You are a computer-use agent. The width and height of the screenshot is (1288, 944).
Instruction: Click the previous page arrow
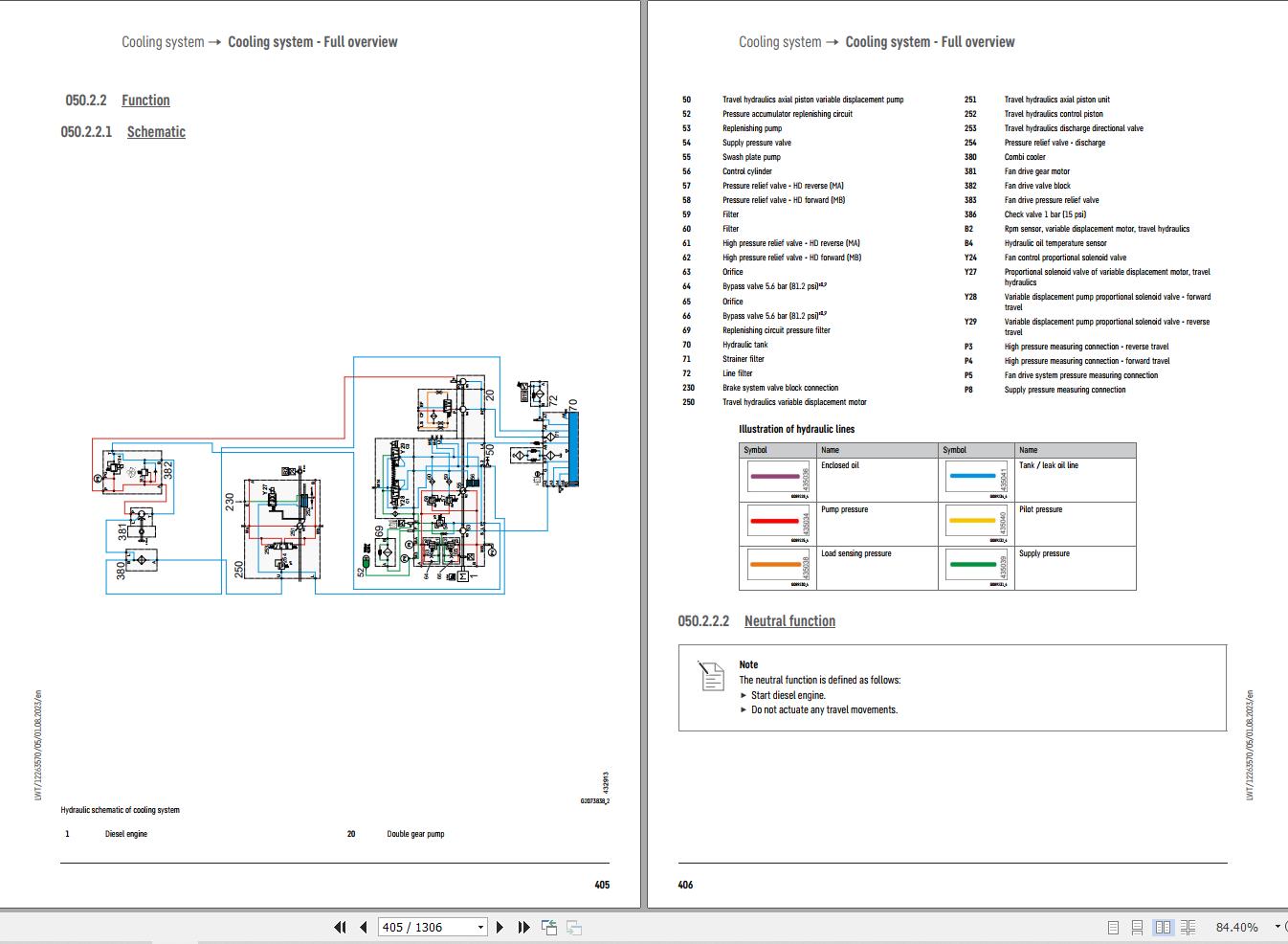364,927
